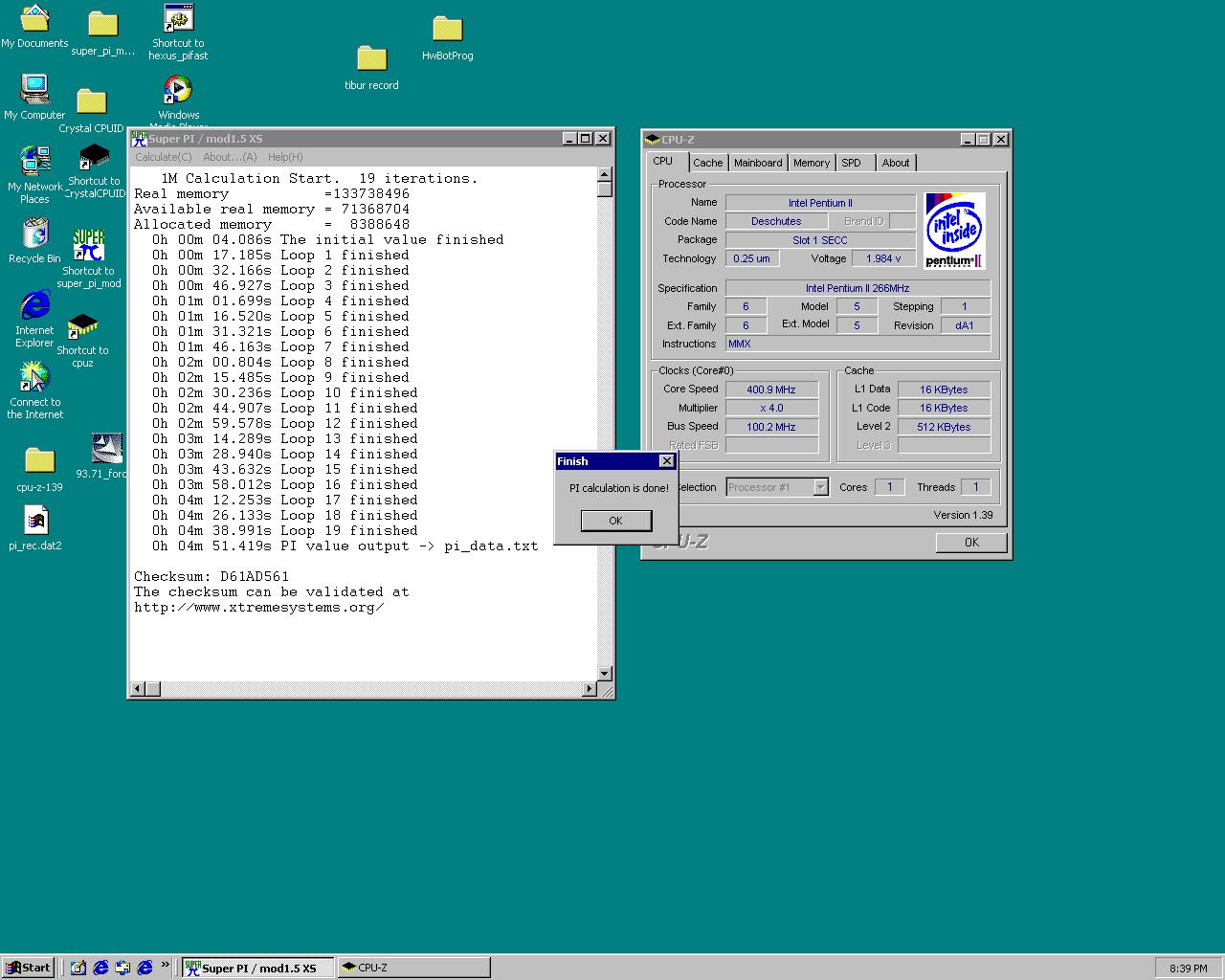The height and width of the screenshot is (980, 1225).
Task: Click the Start button
Action: [28, 968]
